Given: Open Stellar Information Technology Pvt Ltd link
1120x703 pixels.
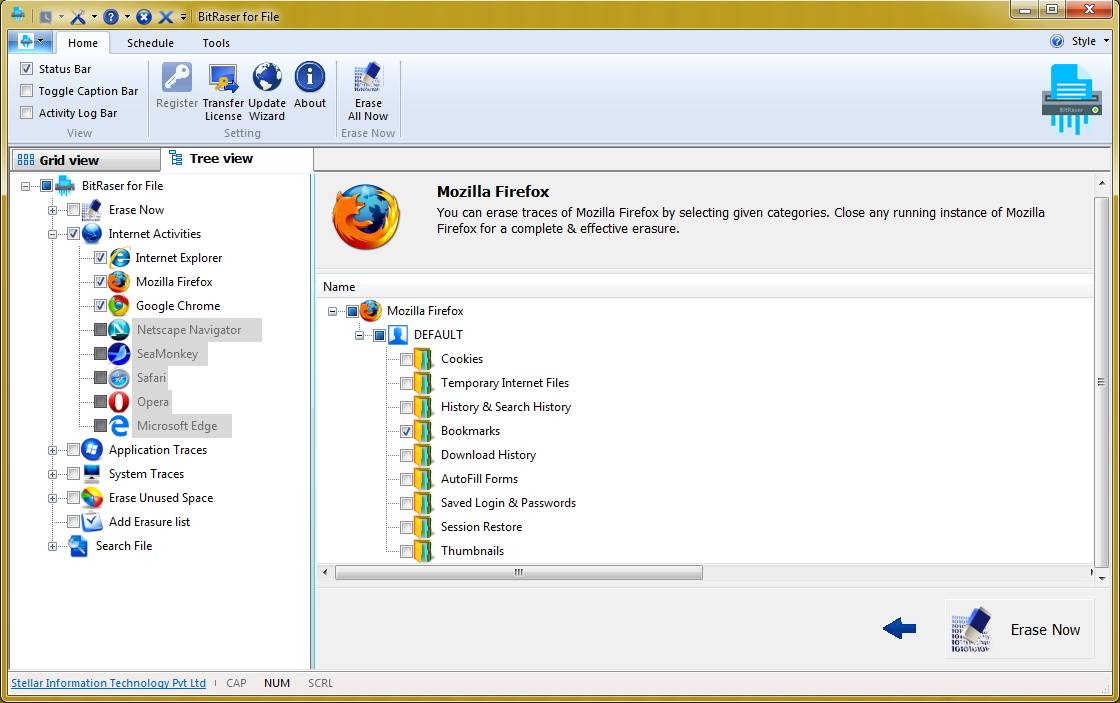Looking at the screenshot, I should [x=109, y=683].
